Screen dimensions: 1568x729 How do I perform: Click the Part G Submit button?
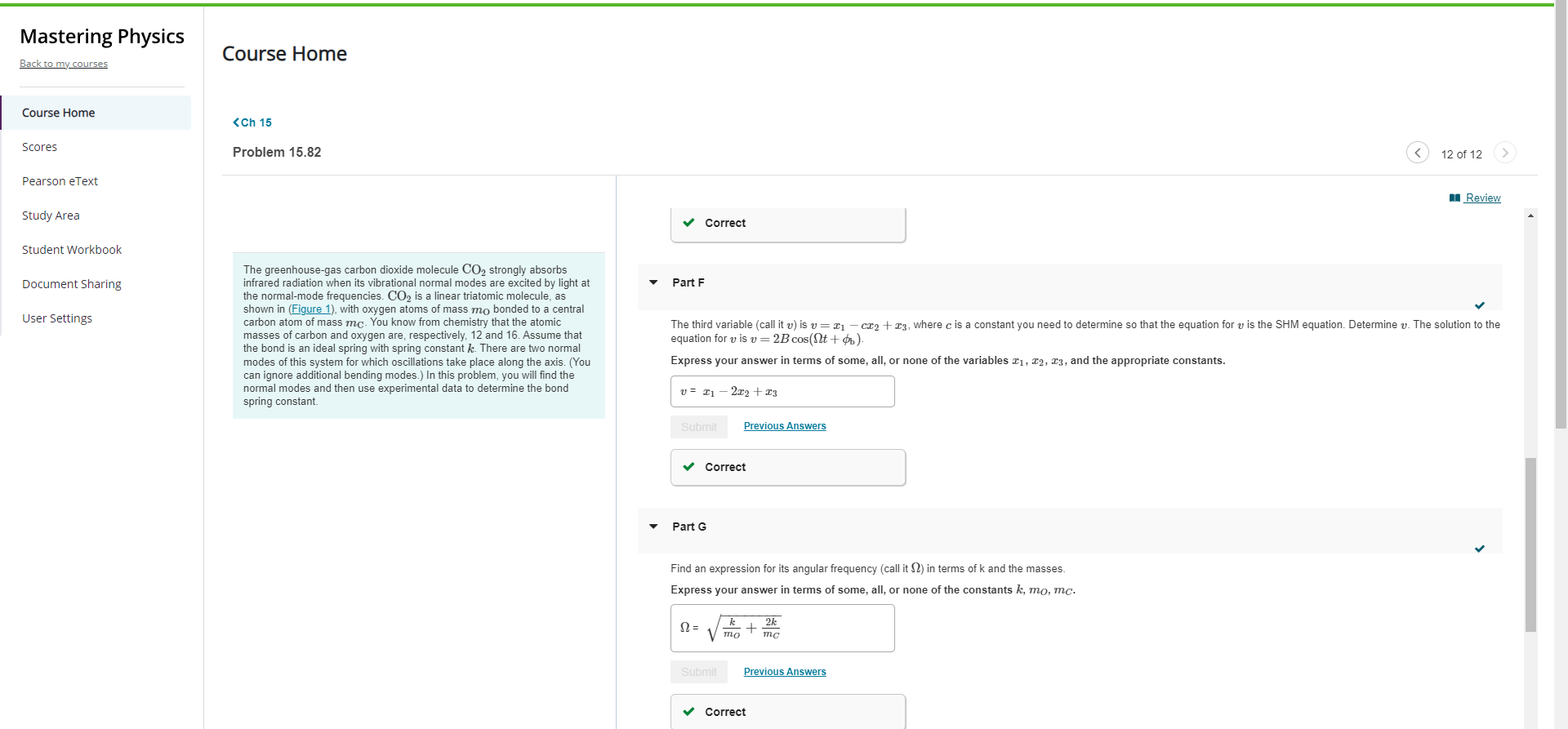click(x=699, y=672)
